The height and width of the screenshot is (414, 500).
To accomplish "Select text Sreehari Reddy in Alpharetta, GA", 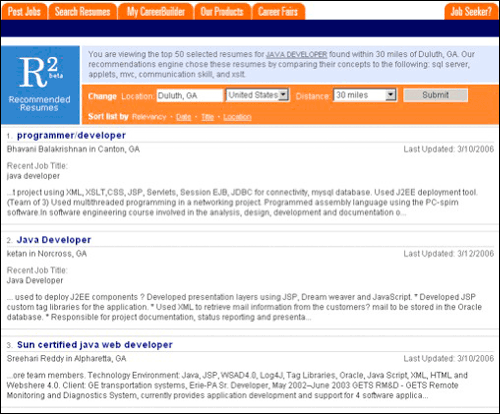I will pyautogui.click(x=66, y=359).
